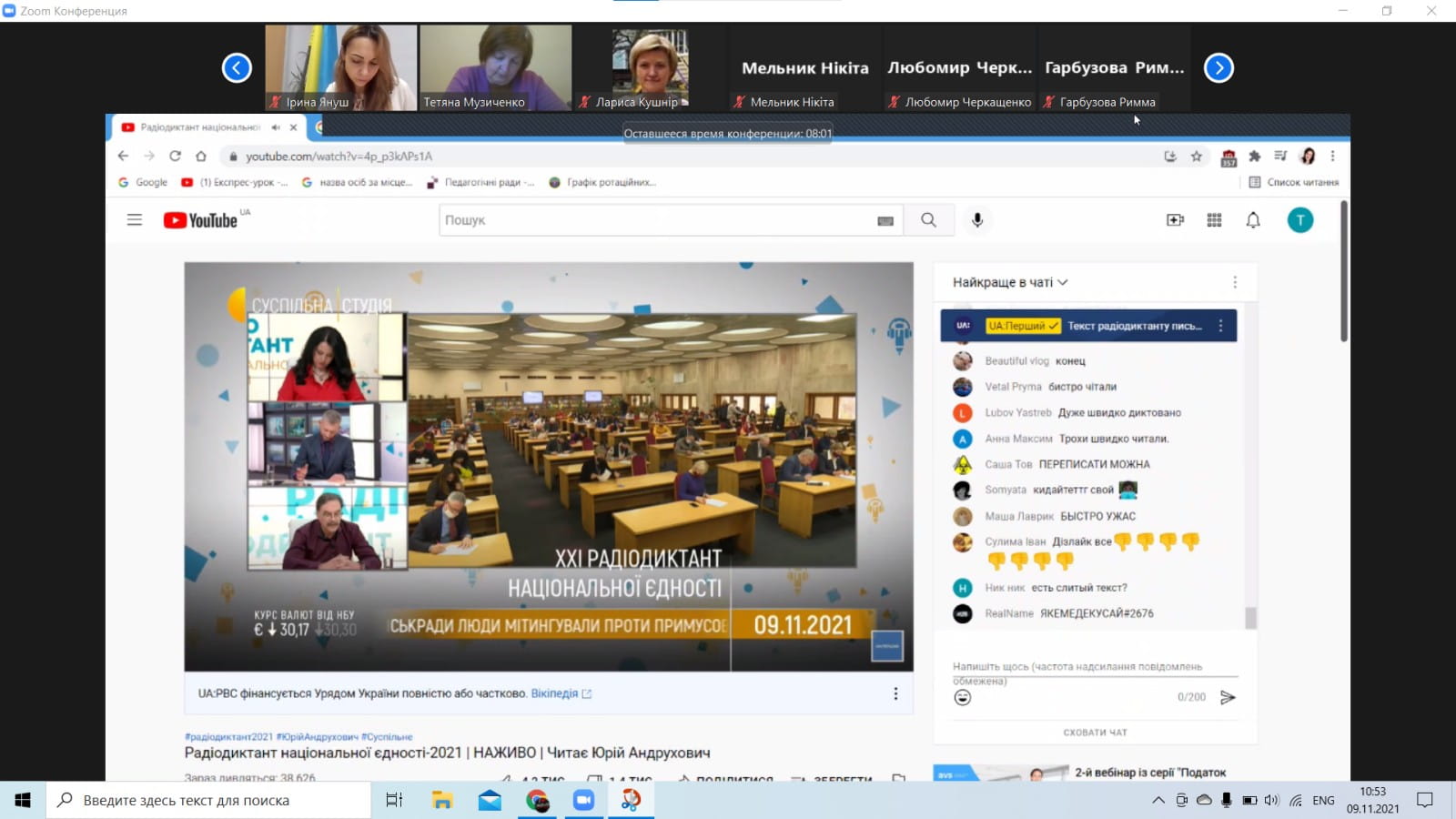Open YouTube notifications bell
The image size is (1456, 819).
pyautogui.click(x=1253, y=220)
